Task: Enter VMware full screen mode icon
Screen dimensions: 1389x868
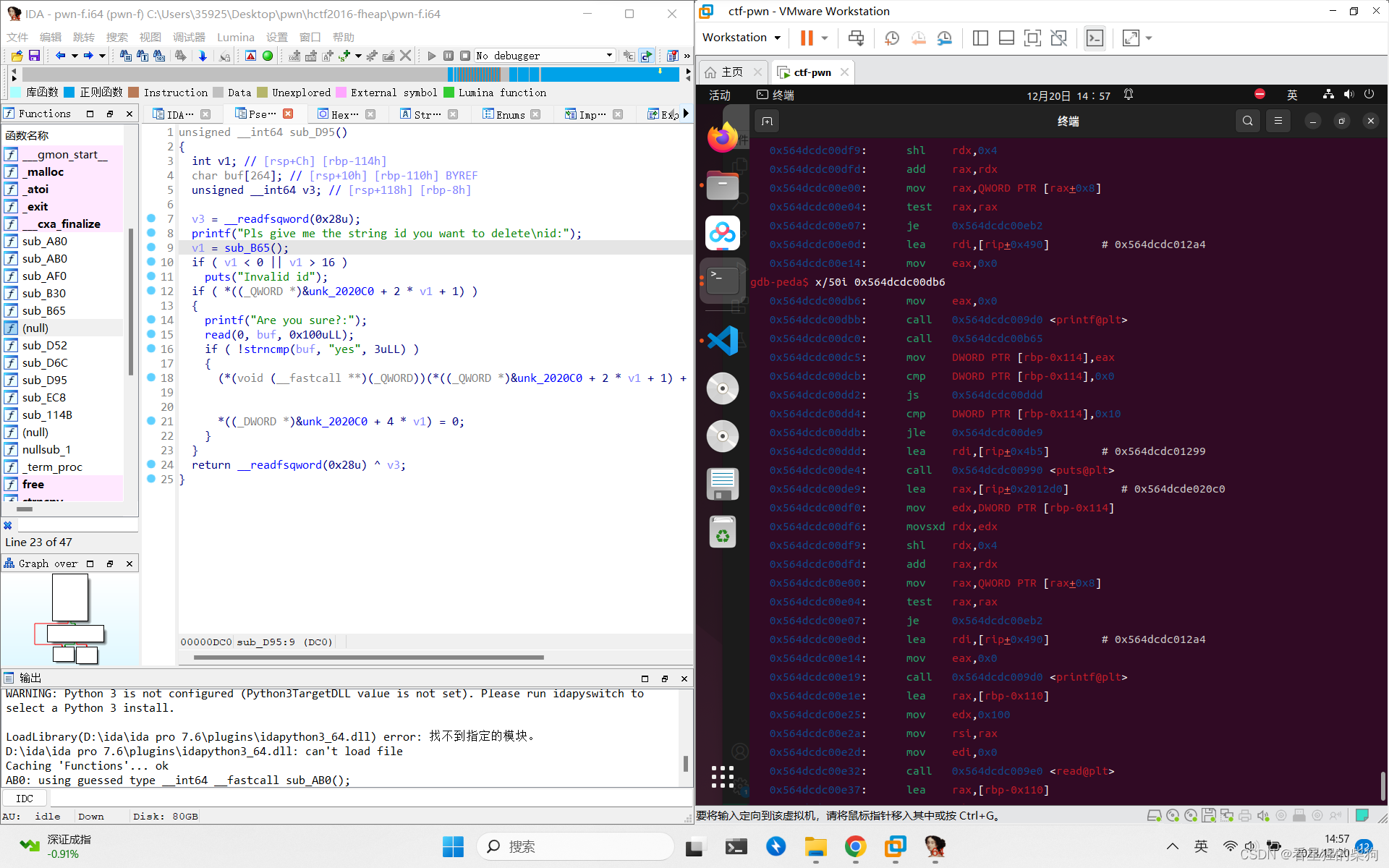Action: click(1032, 38)
